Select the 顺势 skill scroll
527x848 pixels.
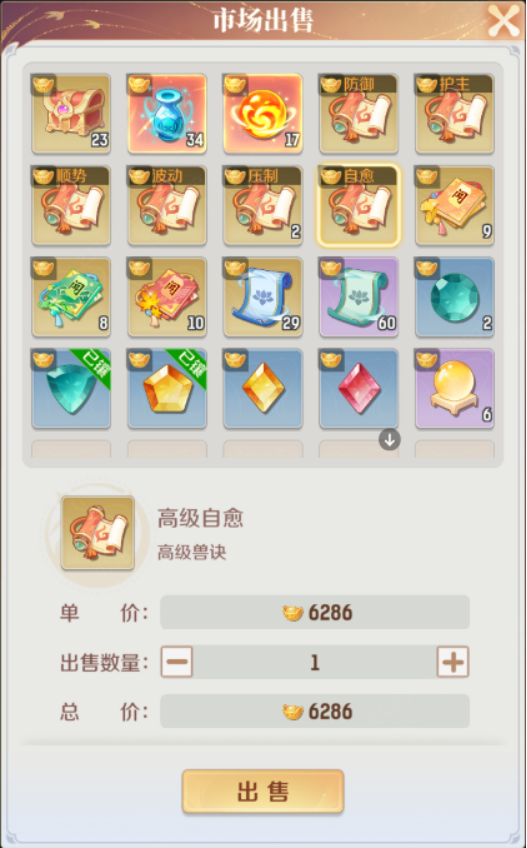[71, 206]
